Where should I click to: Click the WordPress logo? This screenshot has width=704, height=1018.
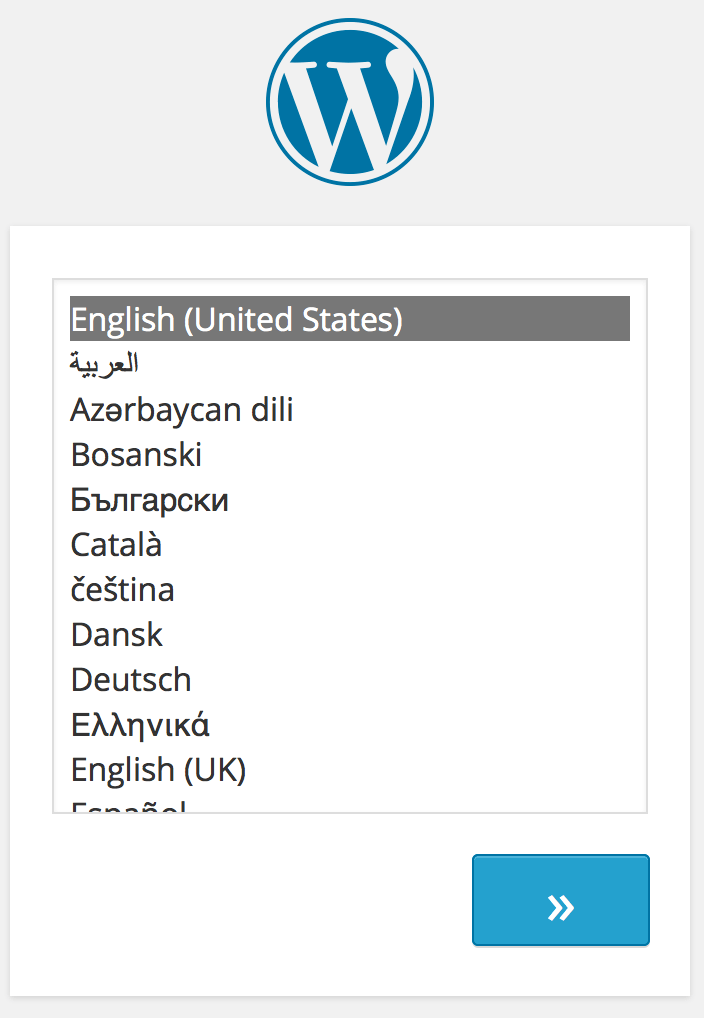pos(350,101)
